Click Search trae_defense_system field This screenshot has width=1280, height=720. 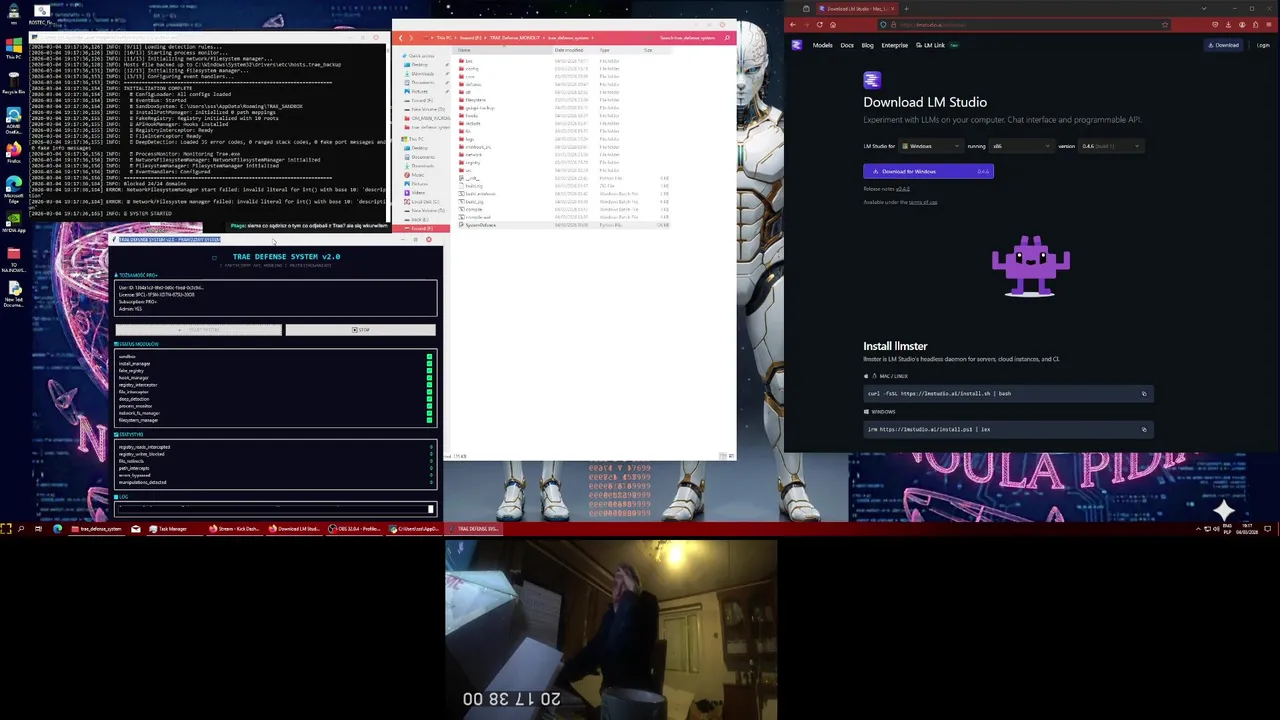[x=688, y=38]
